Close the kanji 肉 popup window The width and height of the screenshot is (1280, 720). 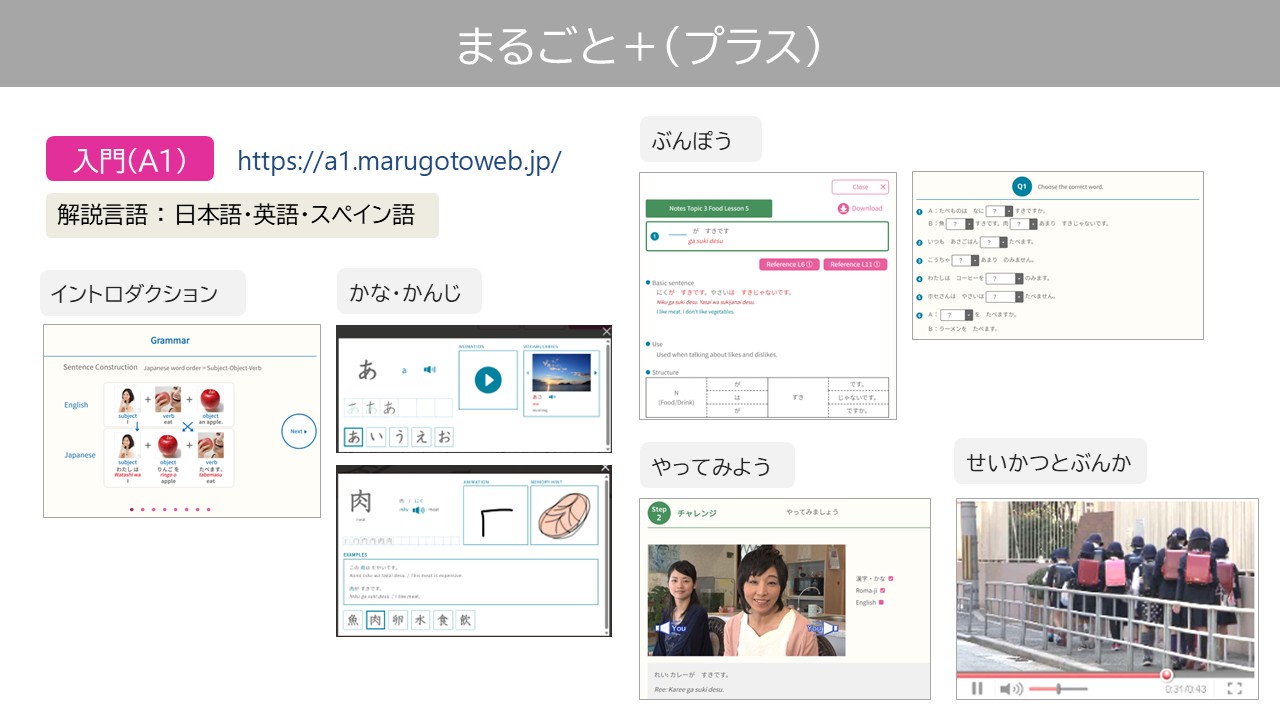[605, 469]
